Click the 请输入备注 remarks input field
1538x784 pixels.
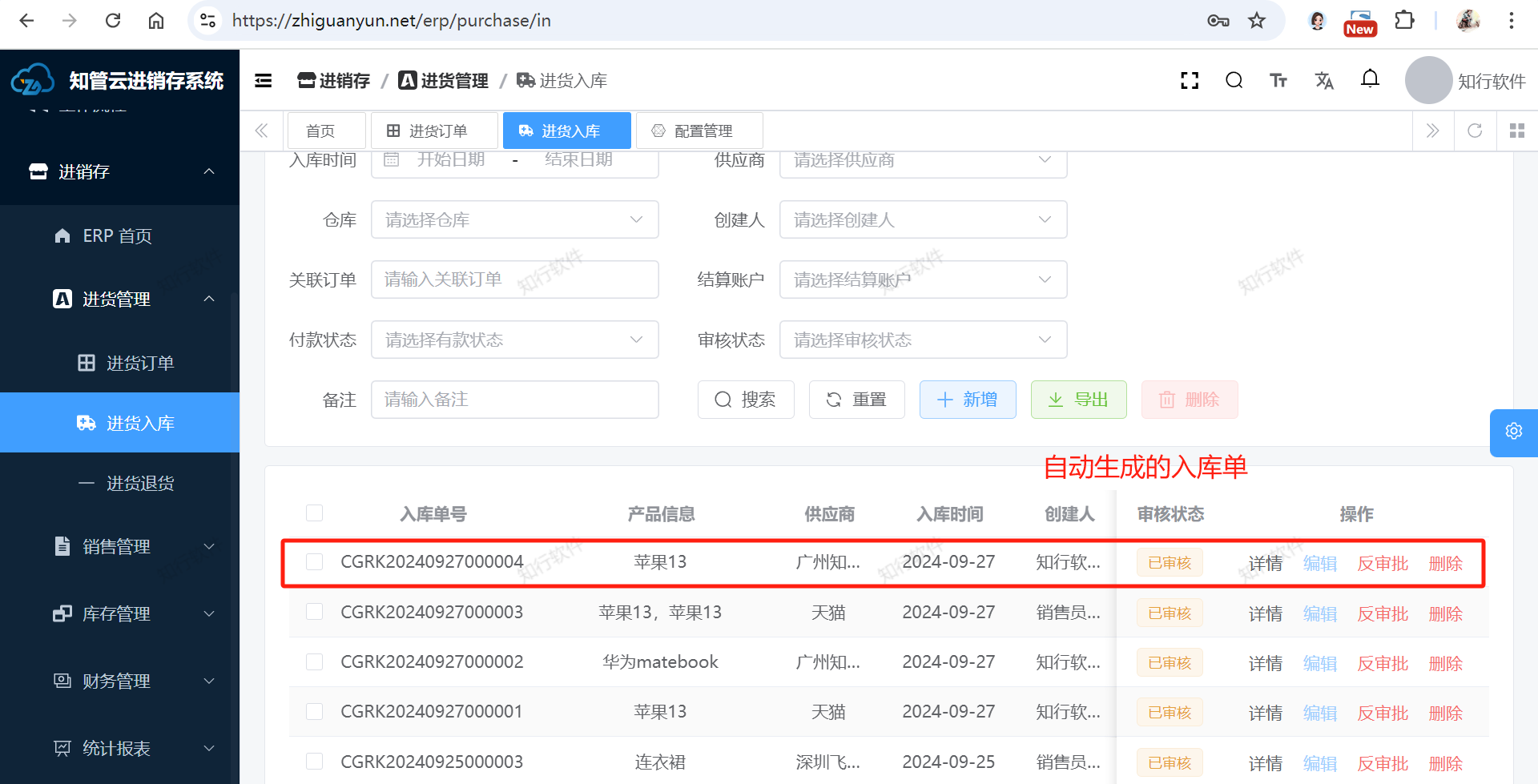[514, 400]
